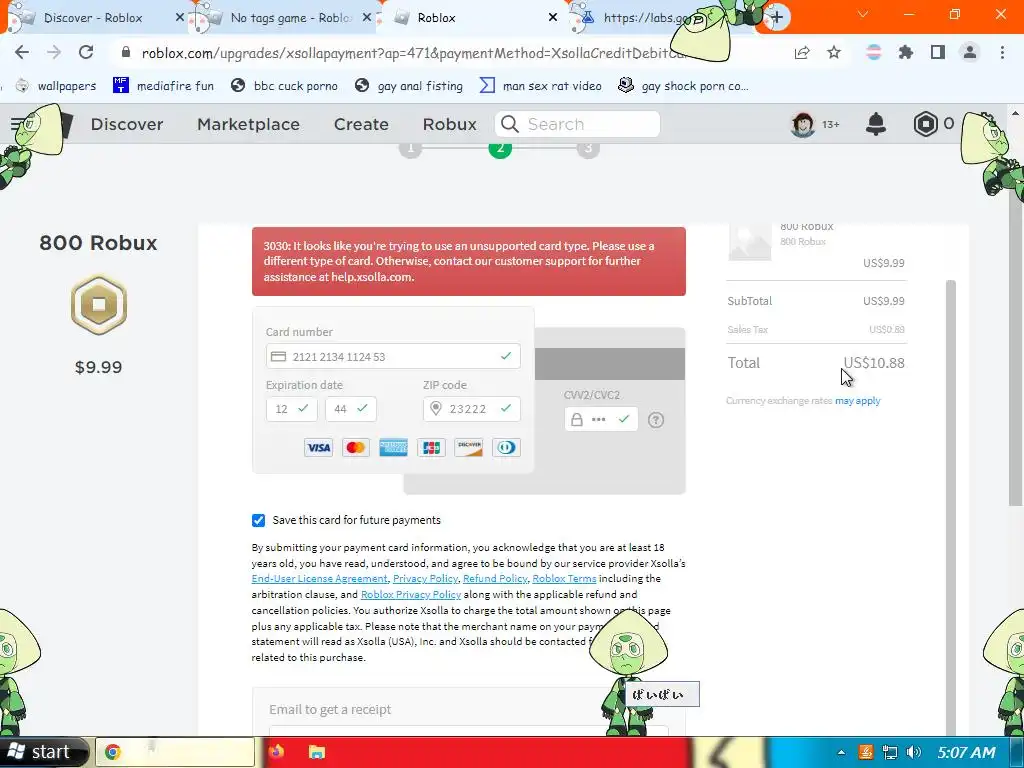This screenshot has width=1024, height=768.
Task: Open File Explorer folder in taskbar
Action: (317, 752)
